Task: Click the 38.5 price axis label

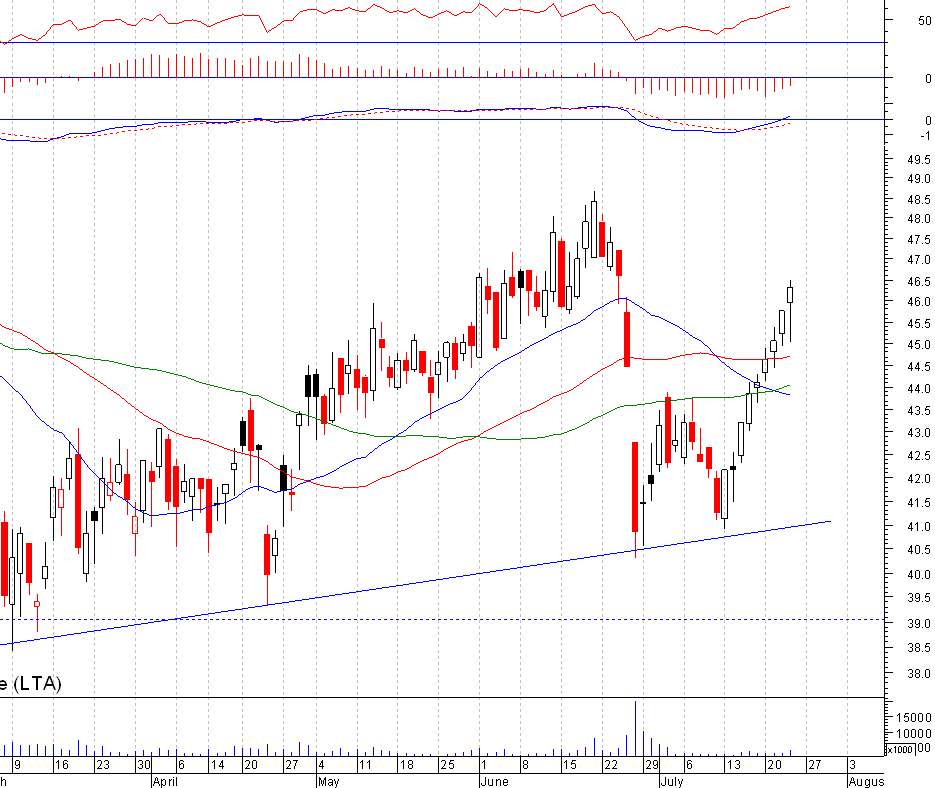Action: tap(918, 648)
